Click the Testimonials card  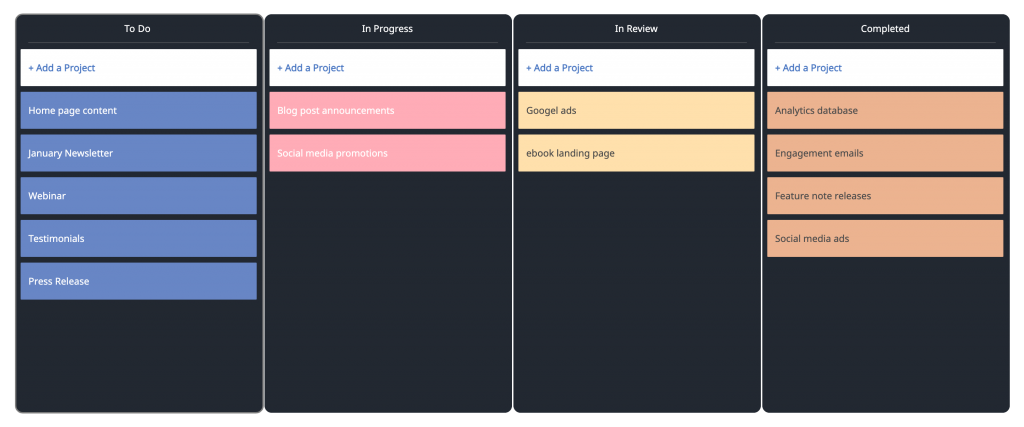[138, 239]
